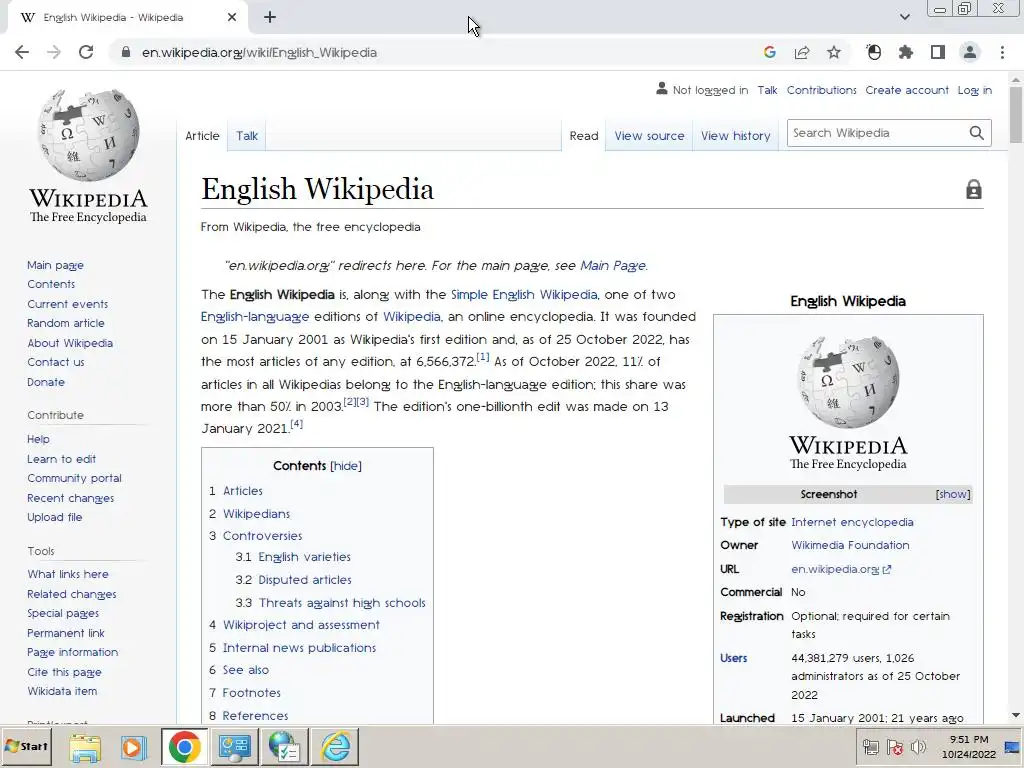The height and width of the screenshot is (768, 1024).
Task: Jump to the Controversies section
Action: point(263,536)
